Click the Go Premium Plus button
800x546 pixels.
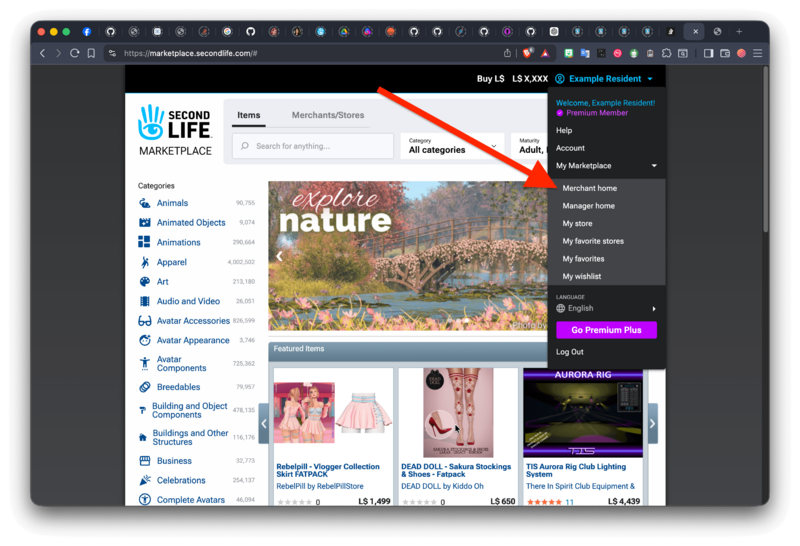606,330
